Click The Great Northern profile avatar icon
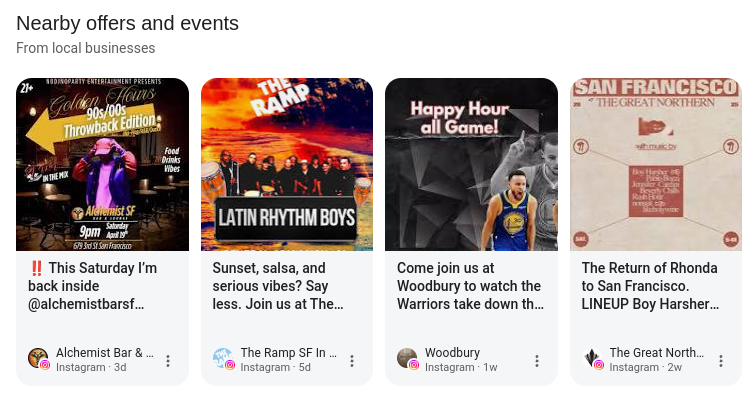 point(592,358)
